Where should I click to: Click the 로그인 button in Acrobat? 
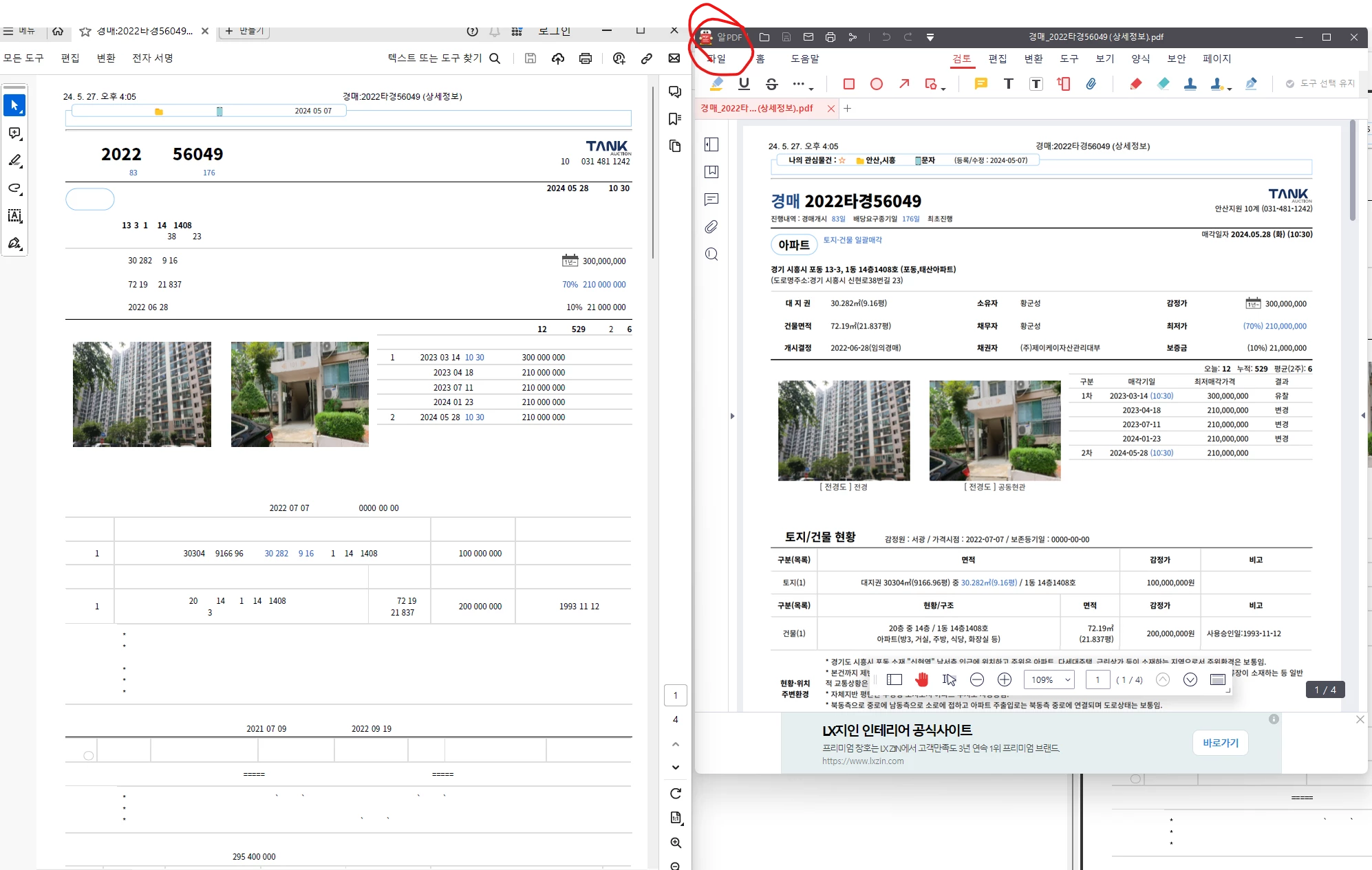(555, 31)
